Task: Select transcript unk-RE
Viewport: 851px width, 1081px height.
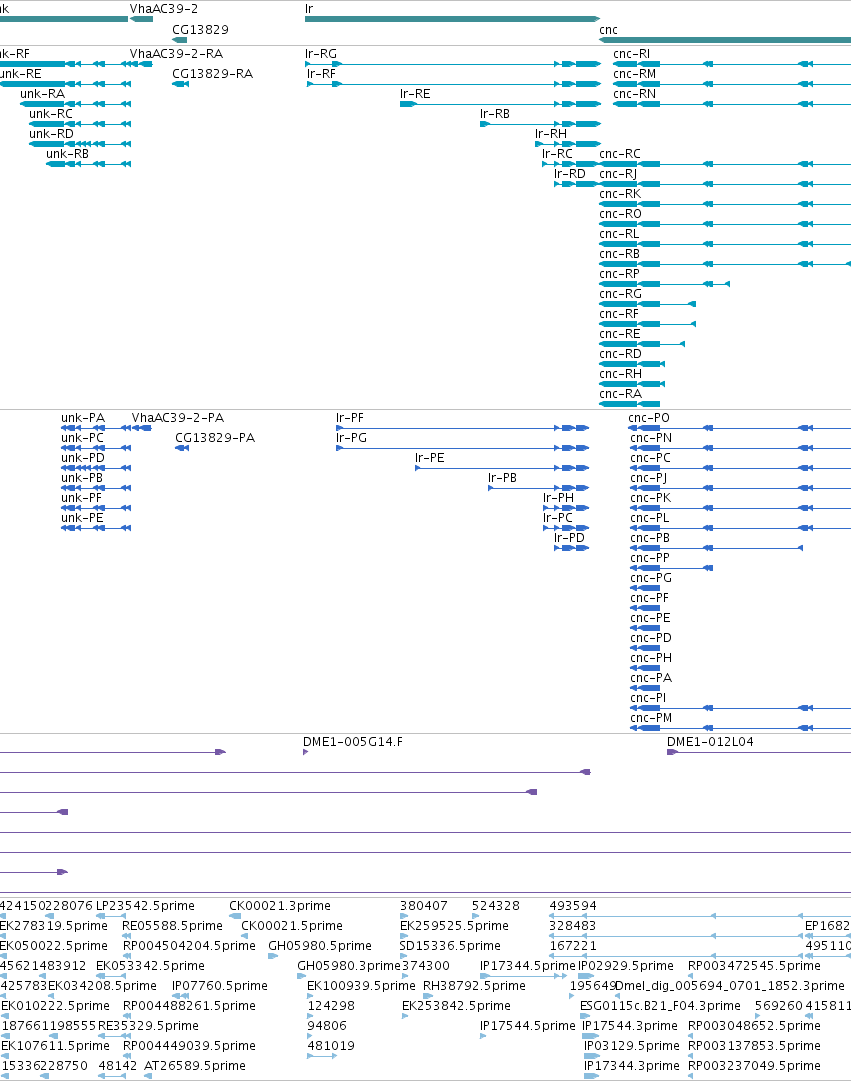Action: [x=21, y=74]
